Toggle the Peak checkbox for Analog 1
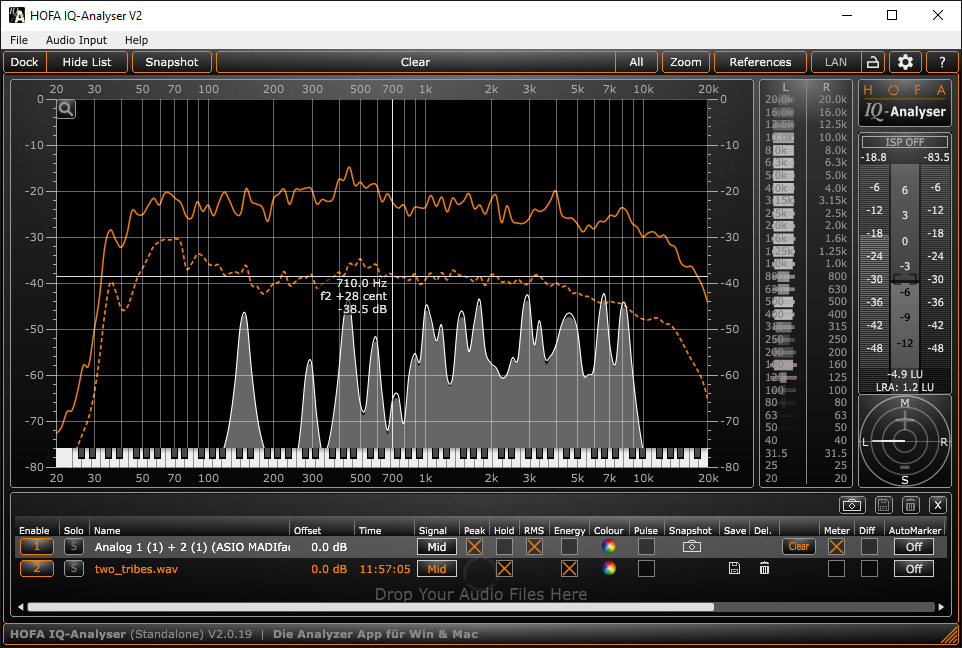The image size is (962, 648). tap(474, 547)
